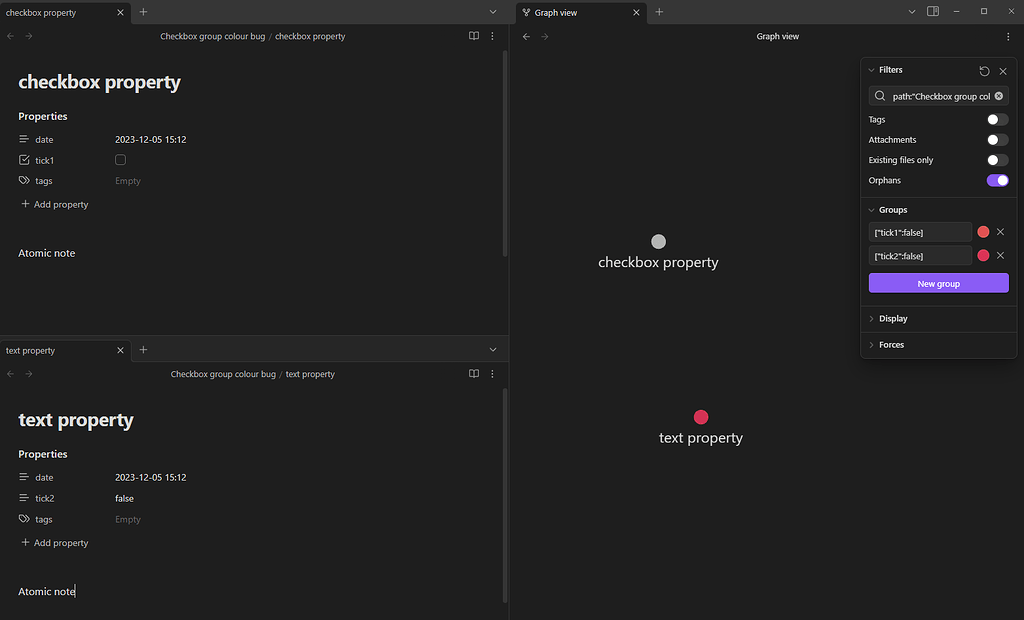
Task: Click the New group button
Action: pos(938,283)
